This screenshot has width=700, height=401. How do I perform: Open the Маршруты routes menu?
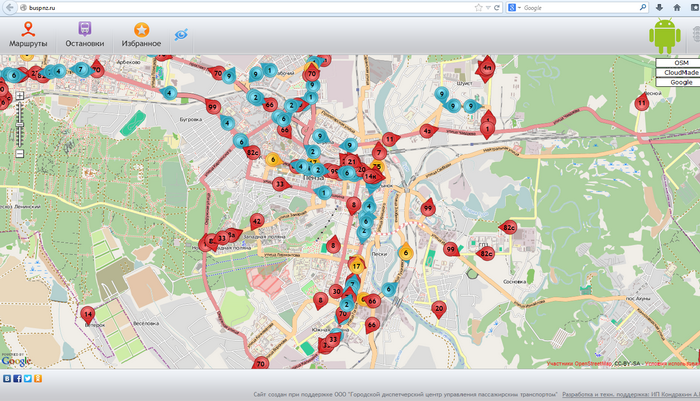(28, 35)
